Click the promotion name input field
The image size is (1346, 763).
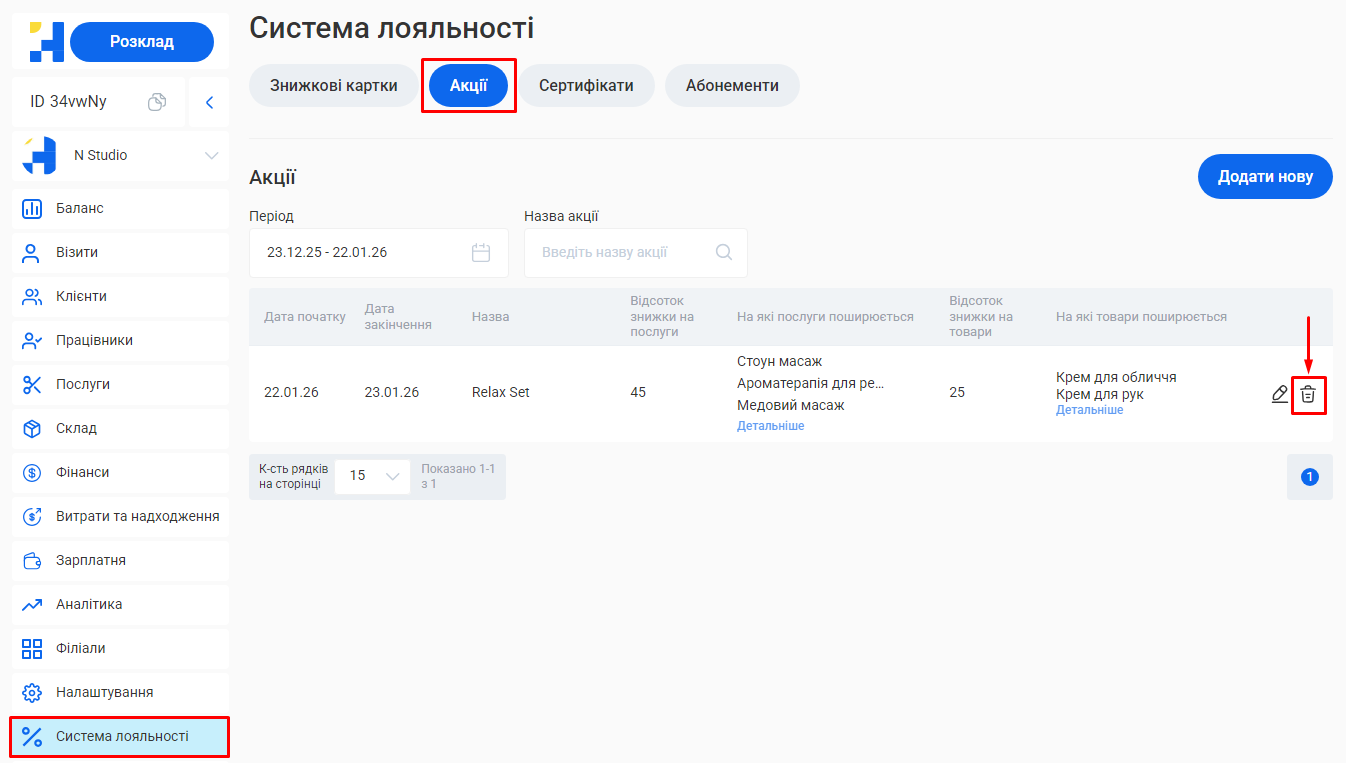pos(620,252)
